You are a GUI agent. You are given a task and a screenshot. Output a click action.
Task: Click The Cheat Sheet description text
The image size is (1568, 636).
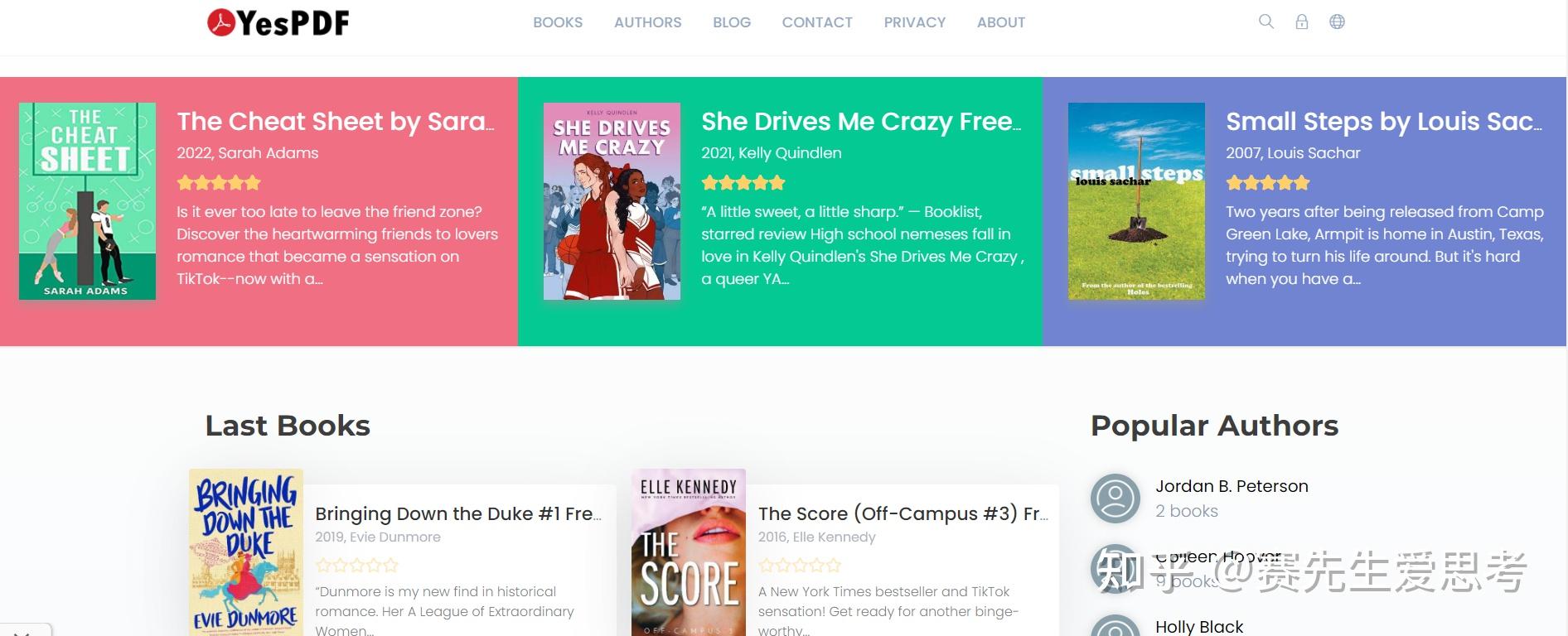pyautogui.click(x=337, y=245)
